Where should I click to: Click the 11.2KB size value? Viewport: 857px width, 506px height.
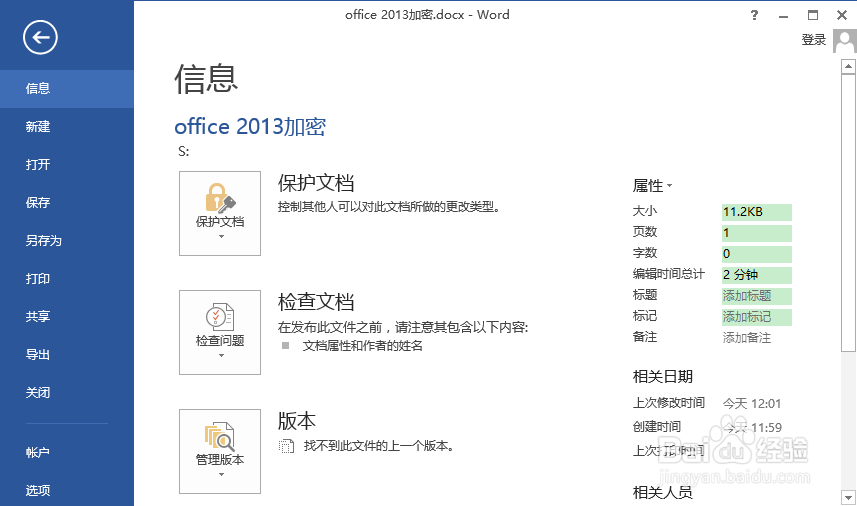(756, 212)
